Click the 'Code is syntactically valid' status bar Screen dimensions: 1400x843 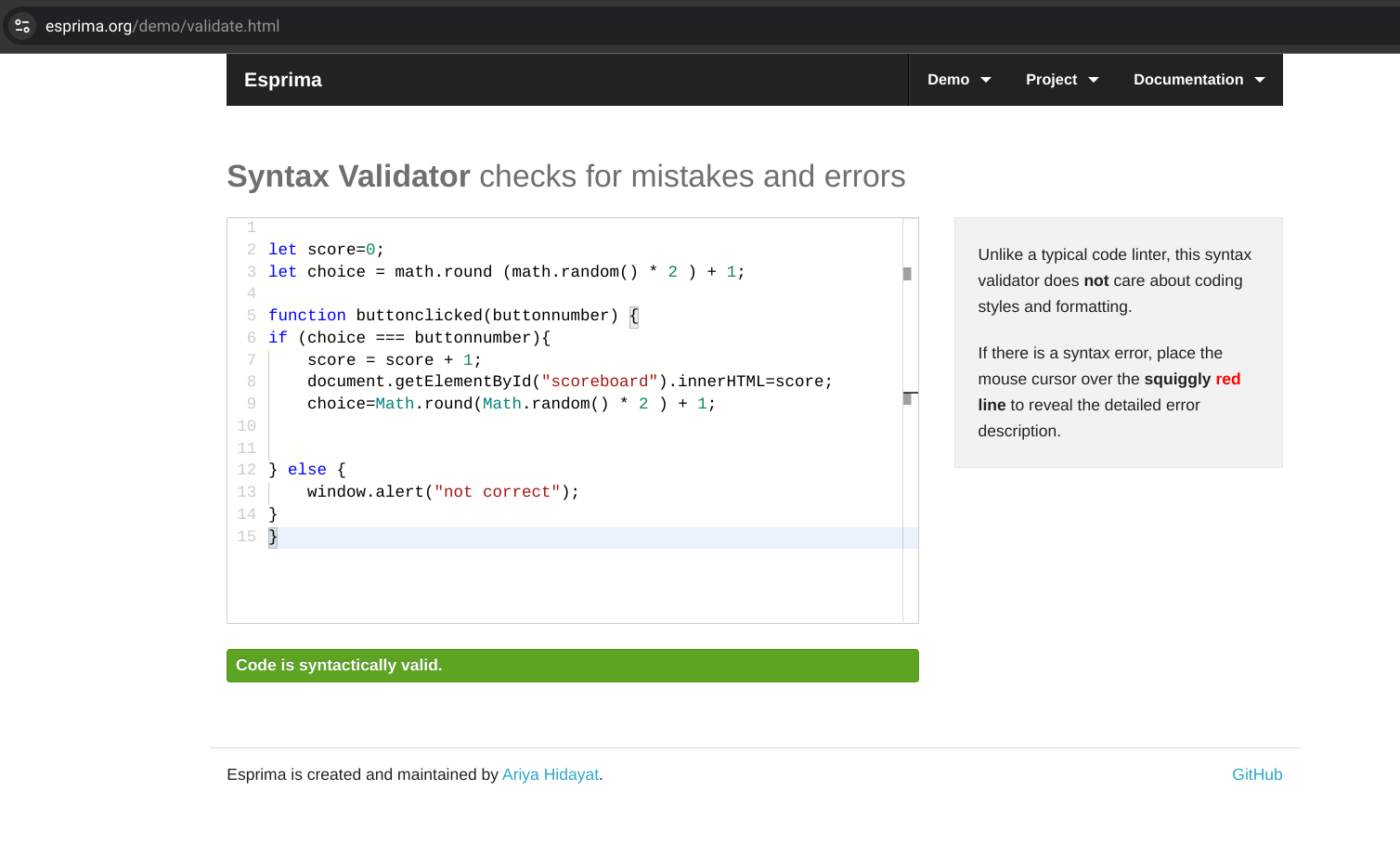point(572,666)
